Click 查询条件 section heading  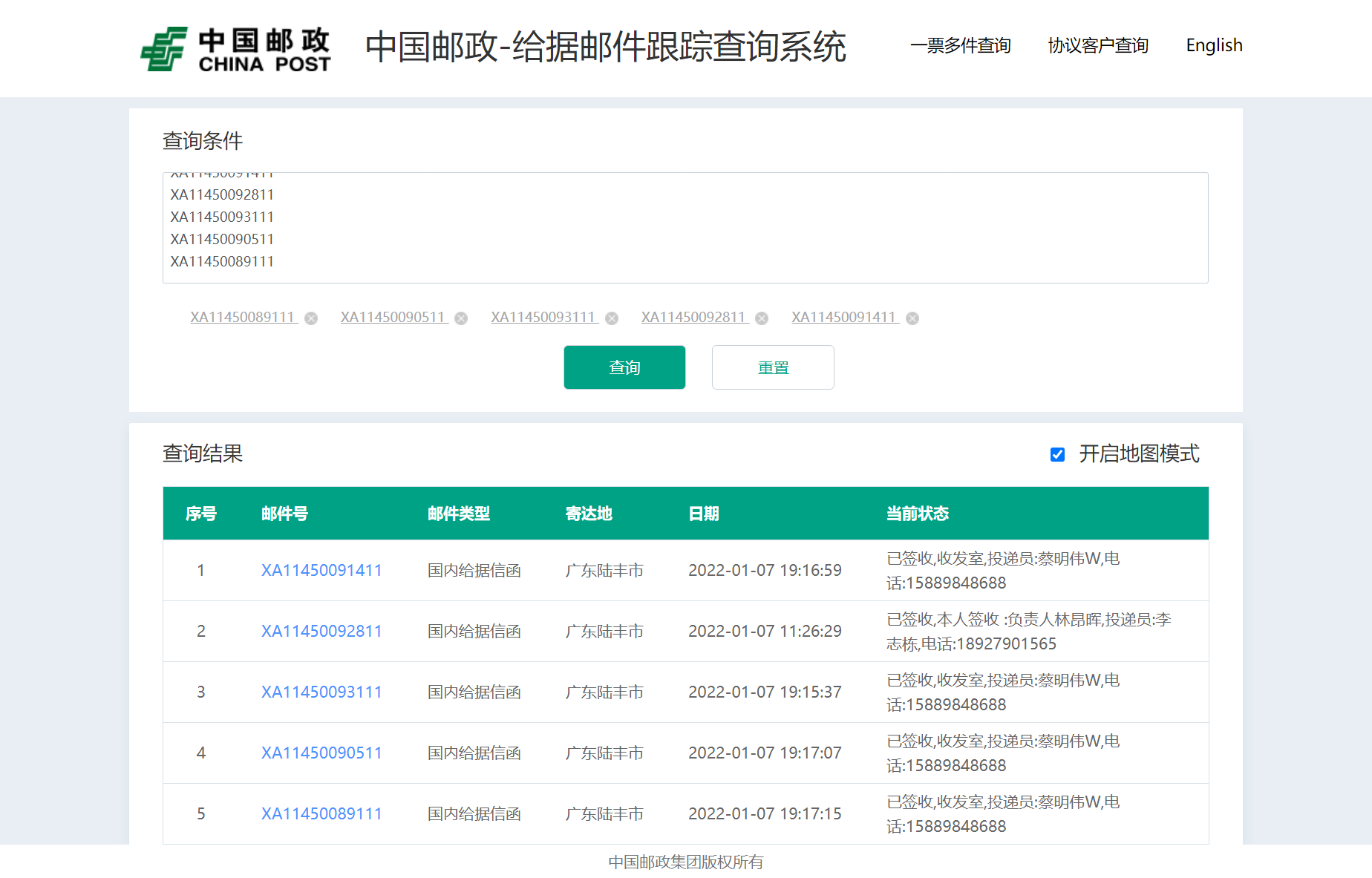(x=203, y=141)
